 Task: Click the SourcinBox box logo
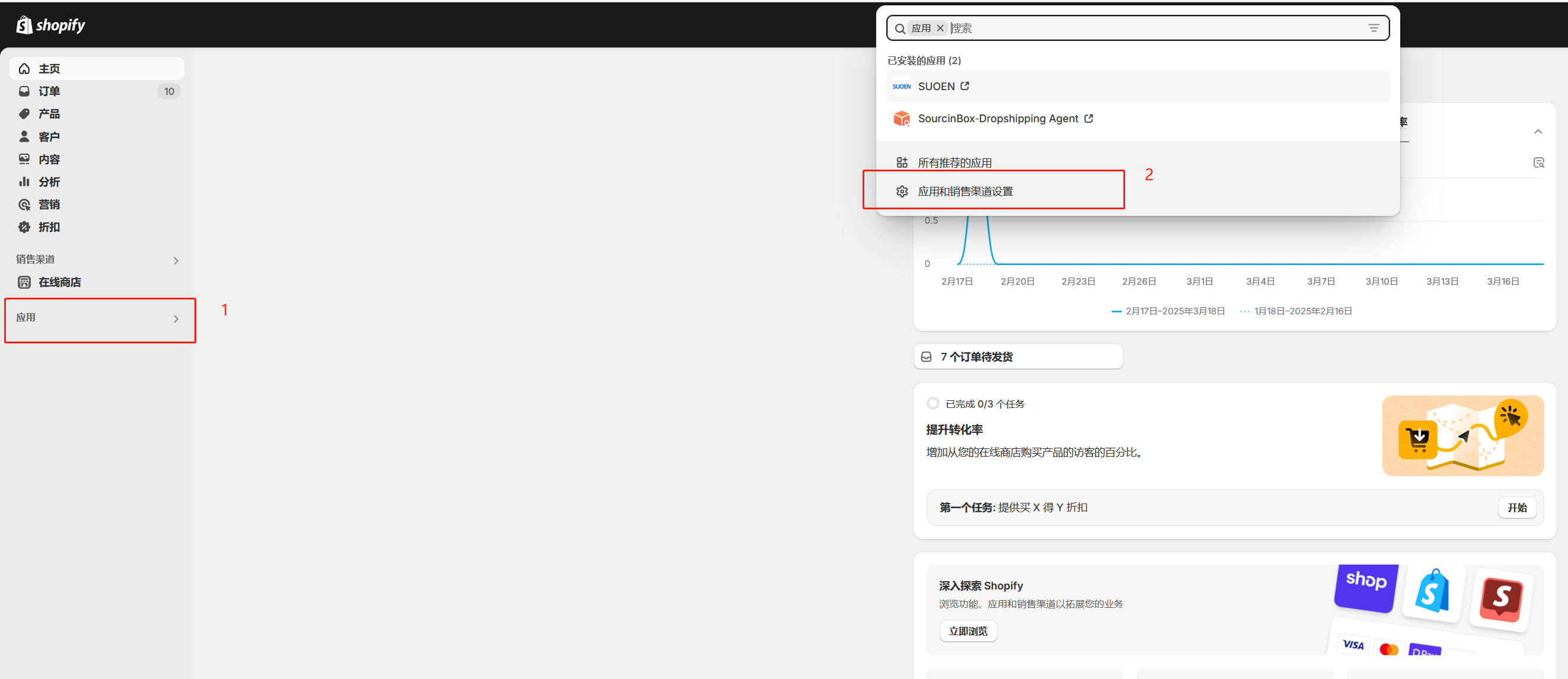(x=902, y=119)
